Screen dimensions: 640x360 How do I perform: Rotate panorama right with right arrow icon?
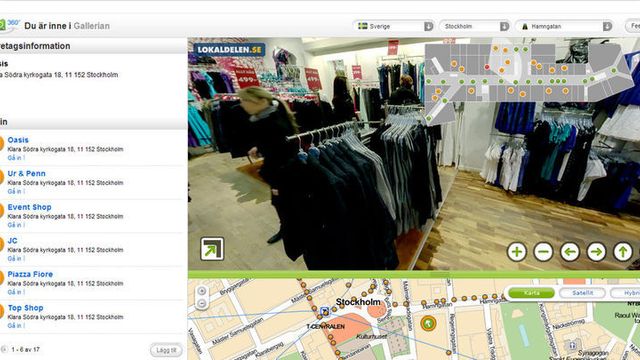coord(596,252)
